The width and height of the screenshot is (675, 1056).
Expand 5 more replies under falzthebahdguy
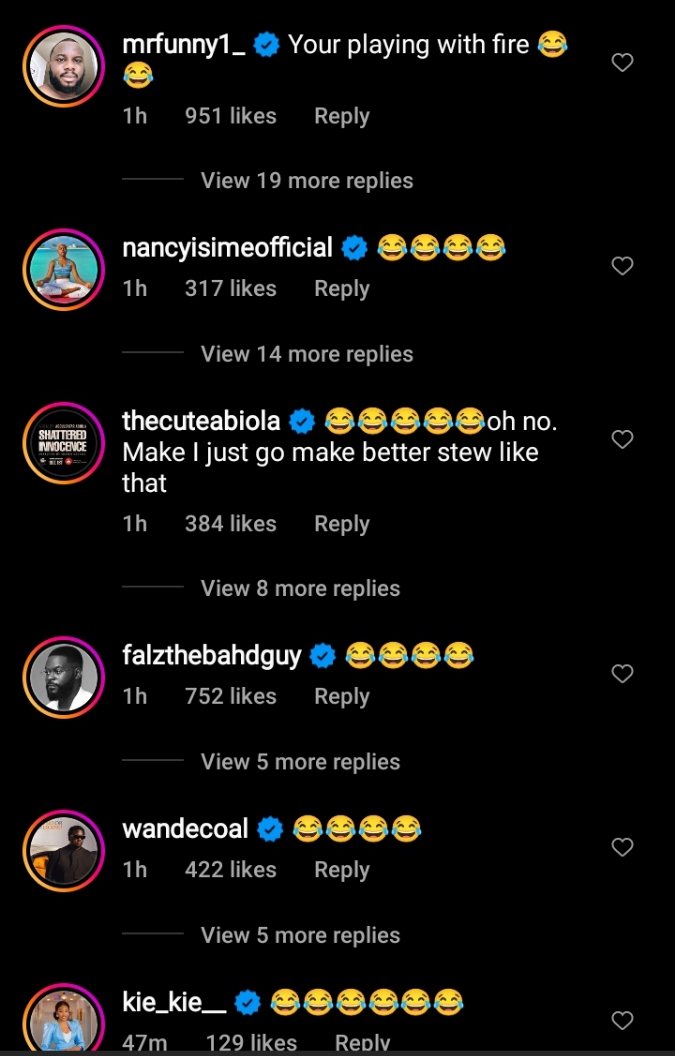[x=300, y=762]
